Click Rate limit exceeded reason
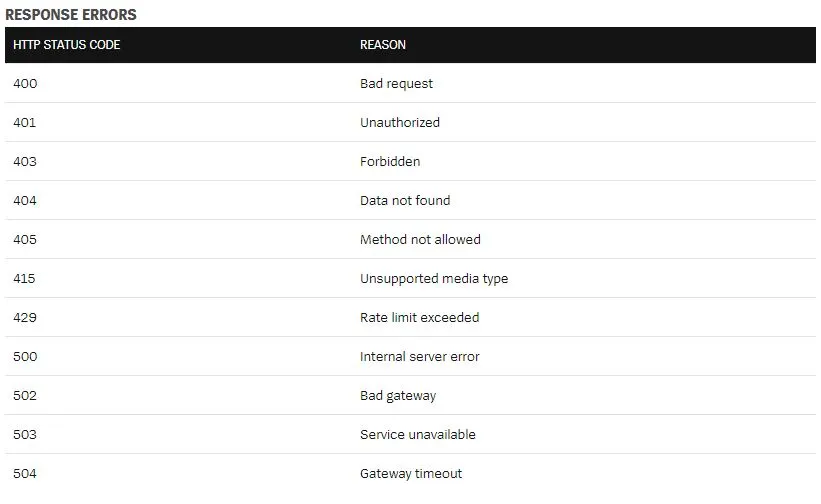821x504 pixels. coord(420,318)
